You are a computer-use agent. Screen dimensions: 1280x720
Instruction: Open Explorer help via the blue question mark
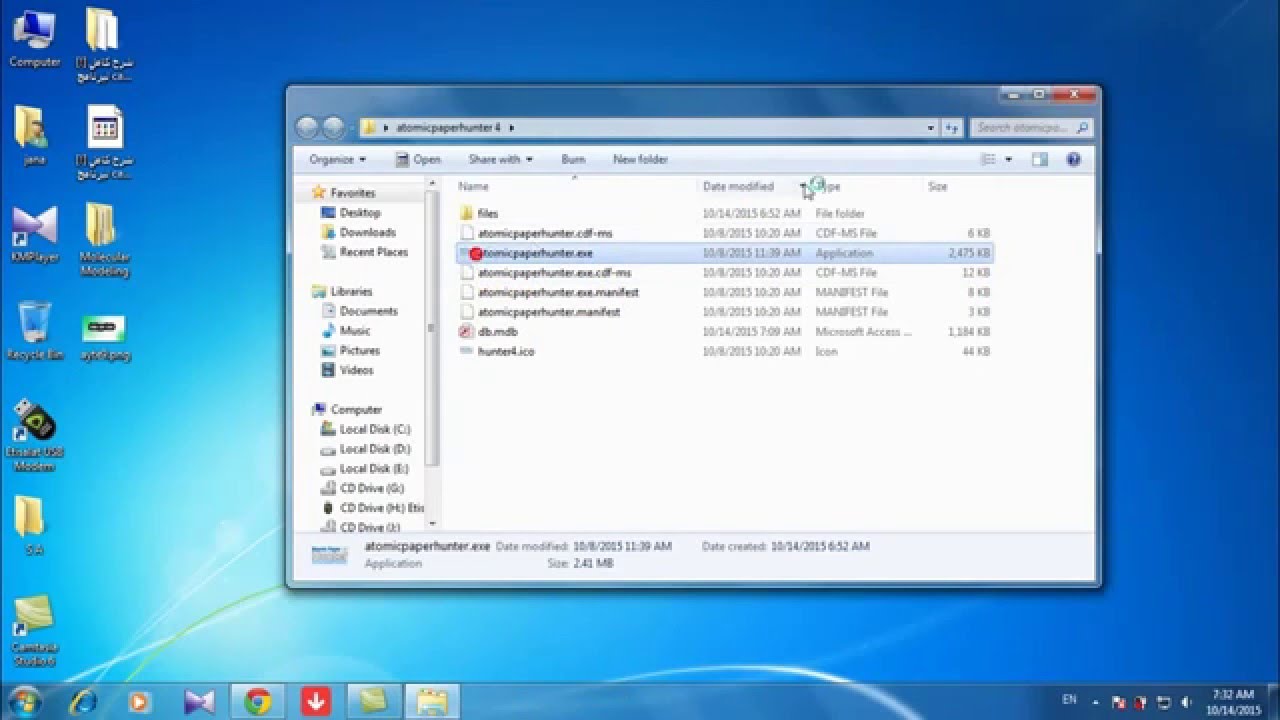1074,159
